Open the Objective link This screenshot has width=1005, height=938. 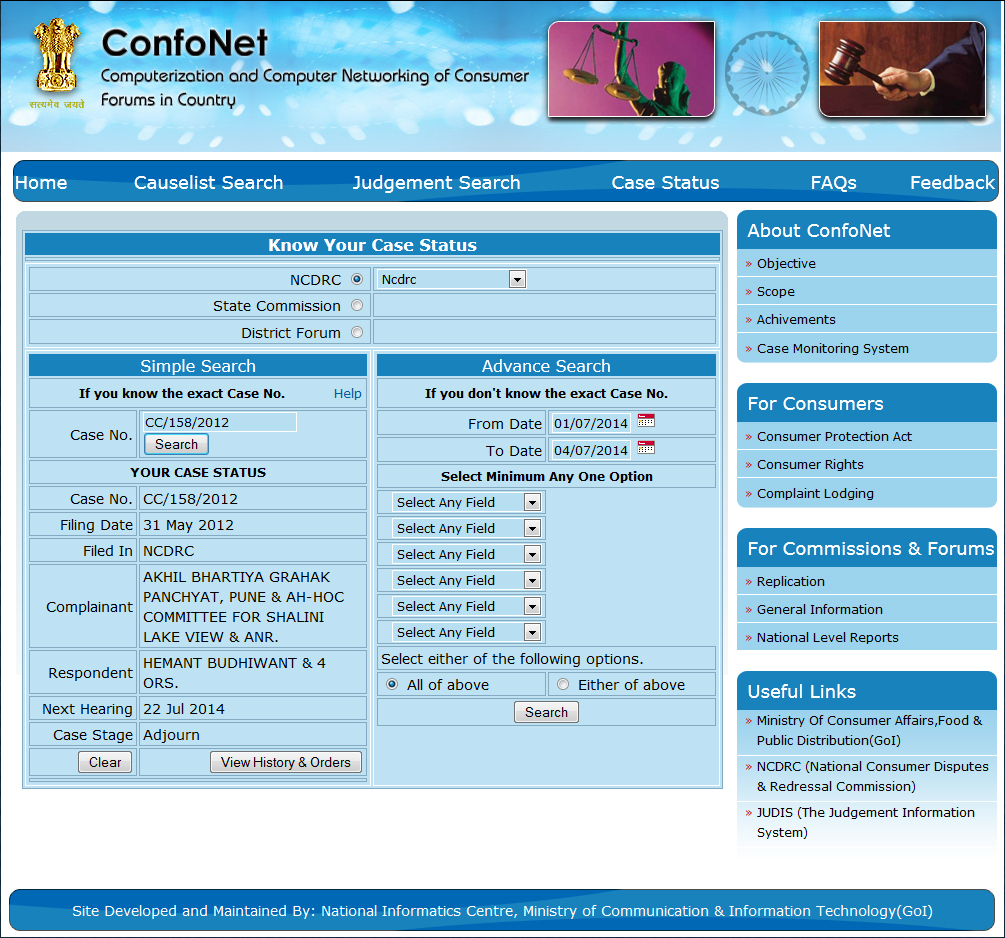pos(786,264)
